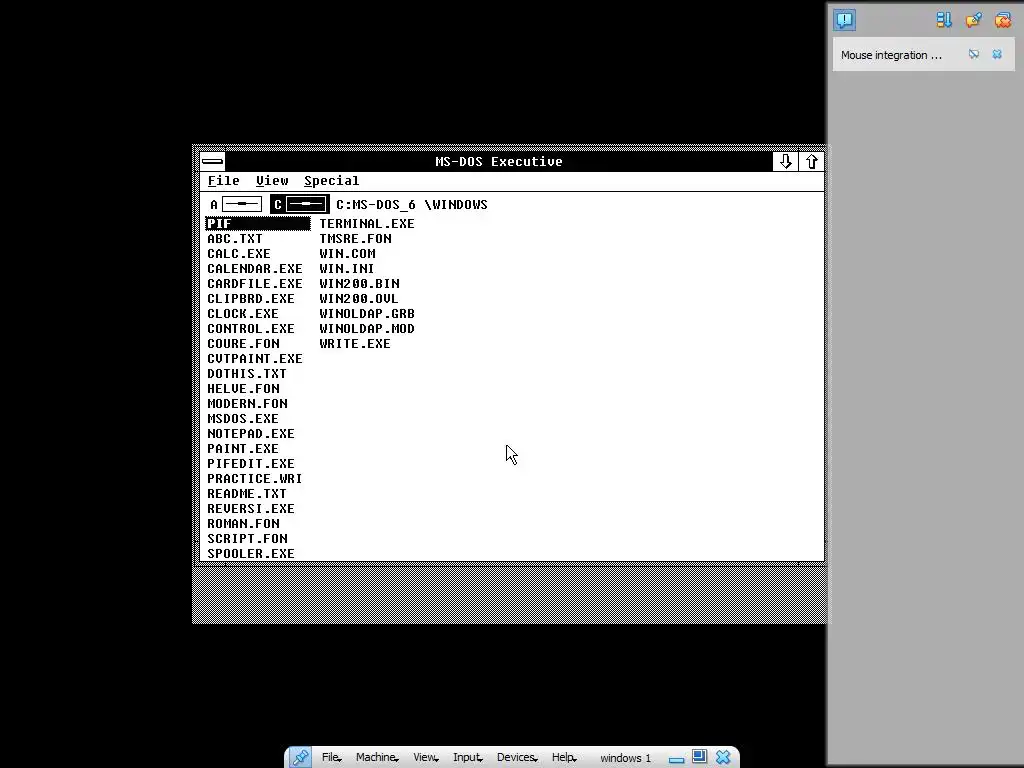This screenshot has width=1024, height=768.
Task: Select PAINT.EXE file
Action: [x=242, y=449]
